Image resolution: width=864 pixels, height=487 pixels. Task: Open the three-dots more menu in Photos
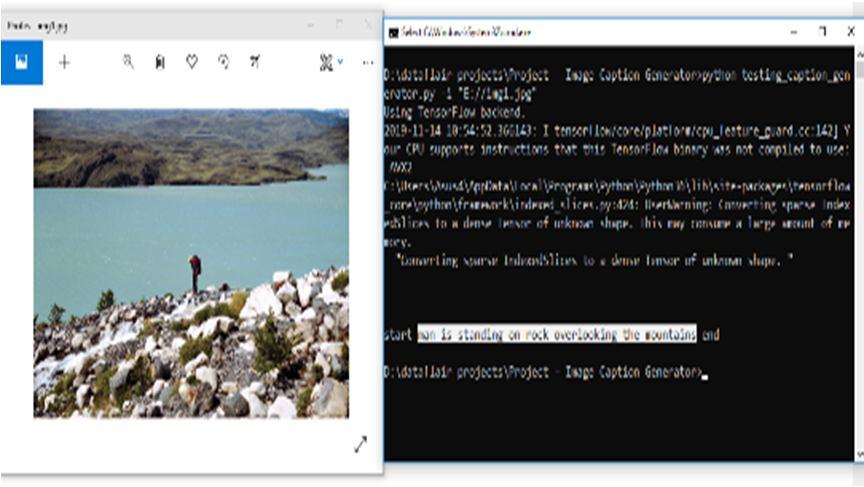click(368, 63)
